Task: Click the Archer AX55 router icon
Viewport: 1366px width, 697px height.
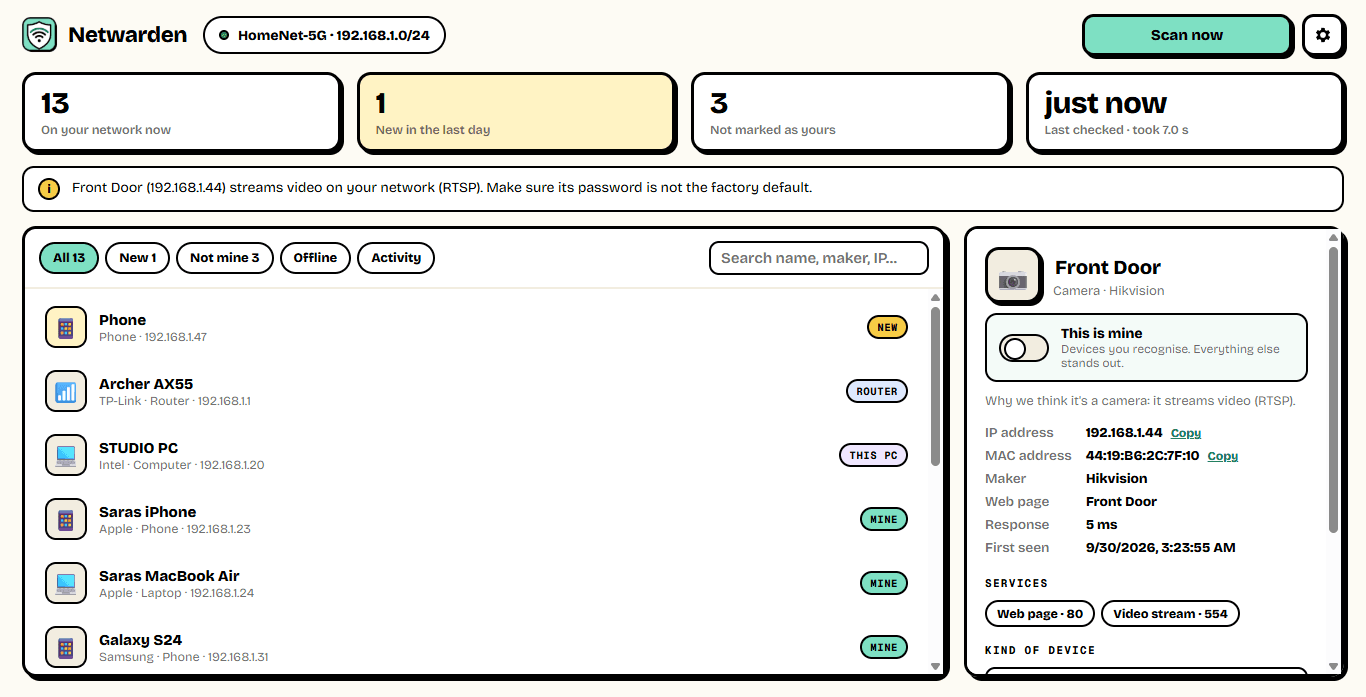Action: [66, 391]
